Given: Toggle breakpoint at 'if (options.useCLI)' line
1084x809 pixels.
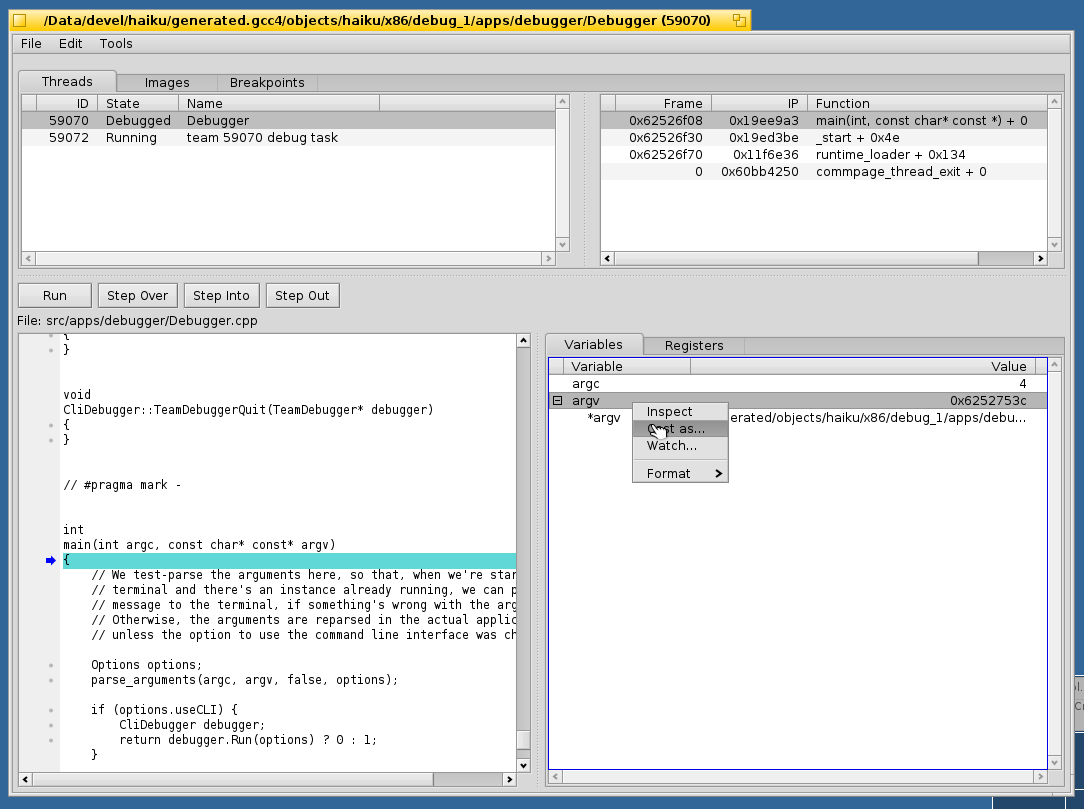Looking at the screenshot, I should click(x=50, y=710).
